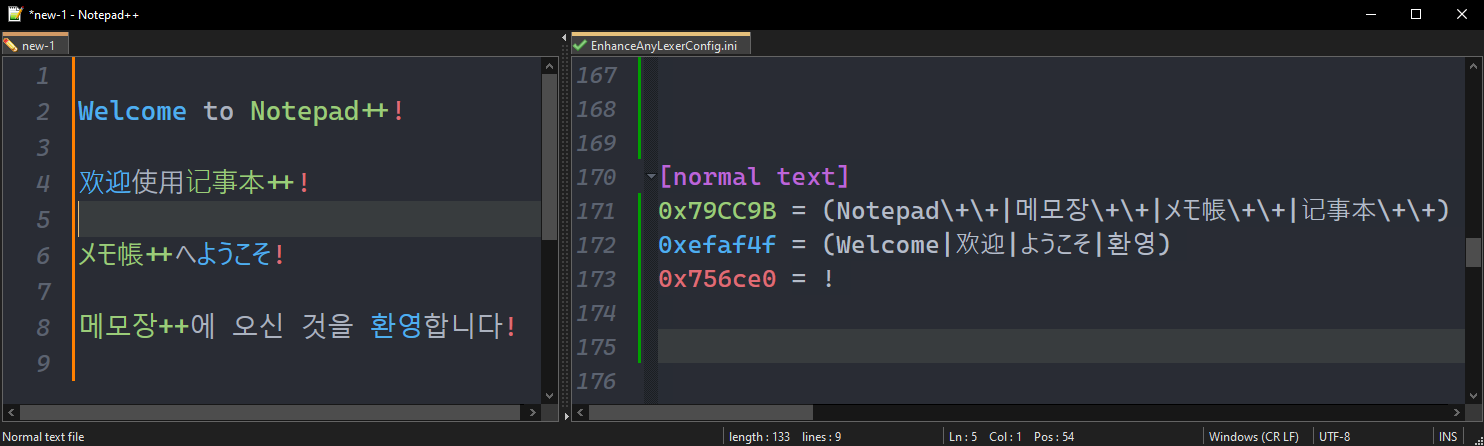The image size is (1484, 446).
Task: Click line number 172 in right pane
Action: pyautogui.click(x=598, y=246)
